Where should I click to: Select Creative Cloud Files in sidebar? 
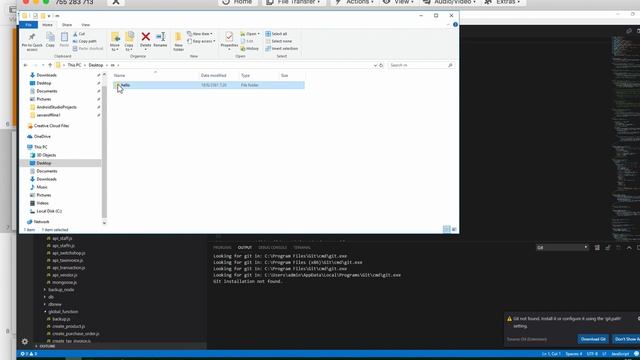pyautogui.click(x=51, y=126)
